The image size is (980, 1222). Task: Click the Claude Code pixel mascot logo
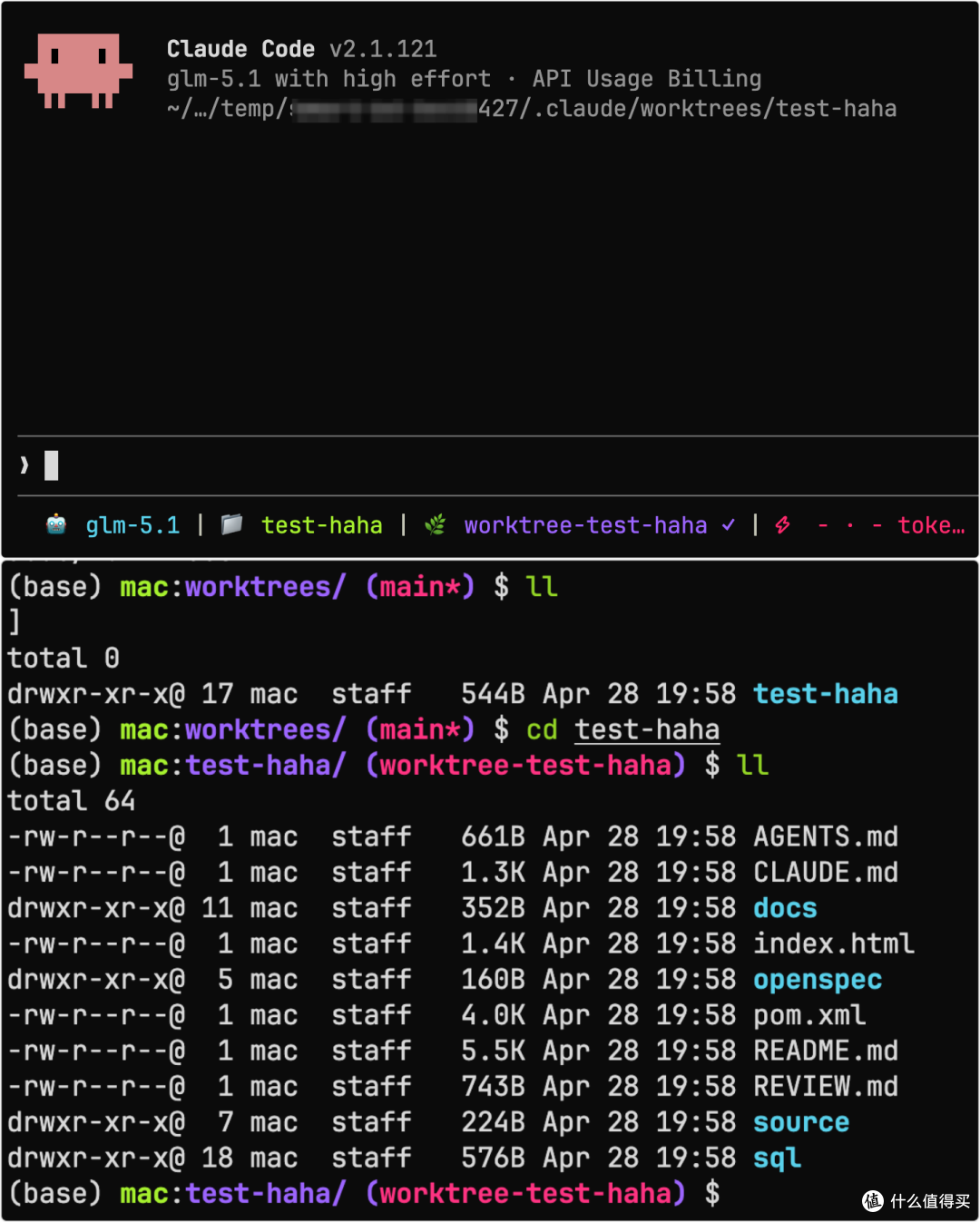pyautogui.click(x=78, y=71)
